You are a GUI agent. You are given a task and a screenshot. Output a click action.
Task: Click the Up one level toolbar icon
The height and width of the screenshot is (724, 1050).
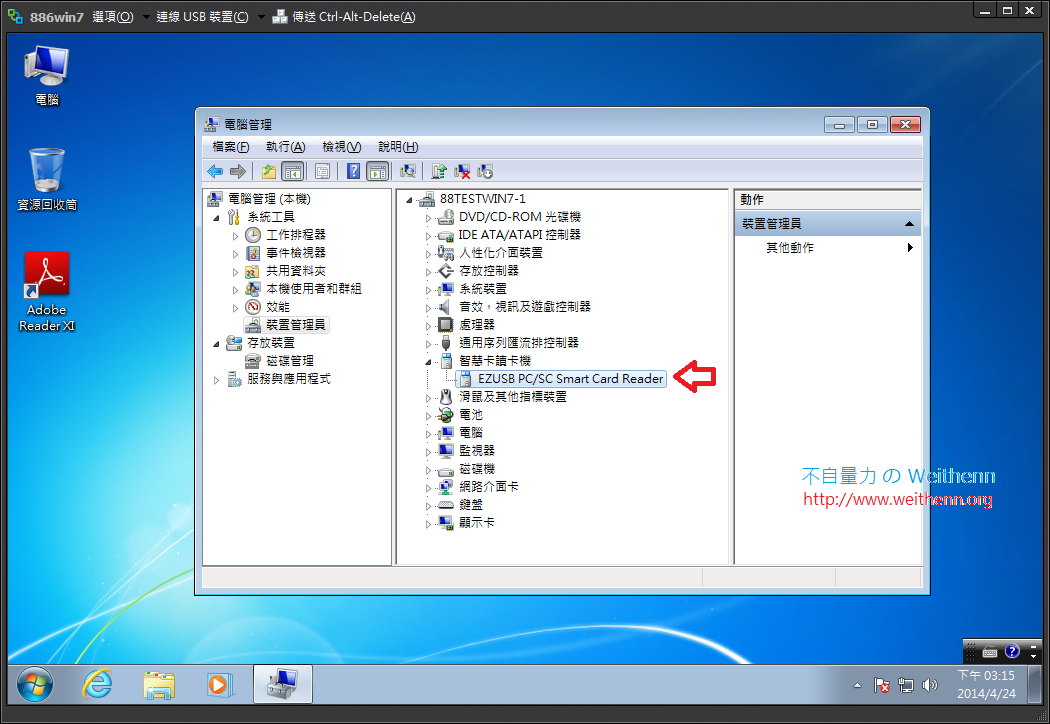coord(269,171)
